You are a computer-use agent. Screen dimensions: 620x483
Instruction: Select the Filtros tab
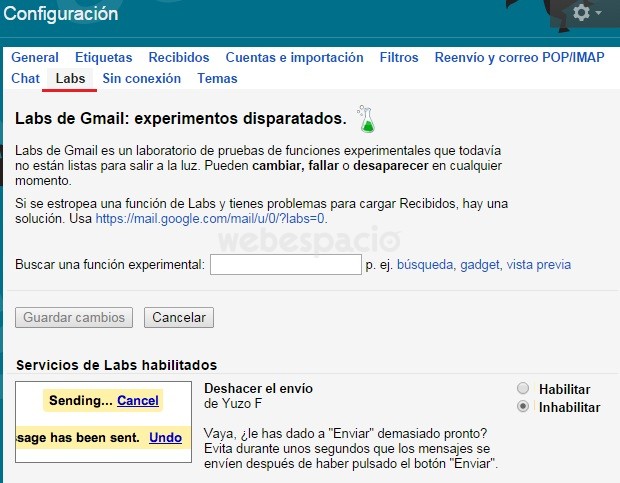399,57
